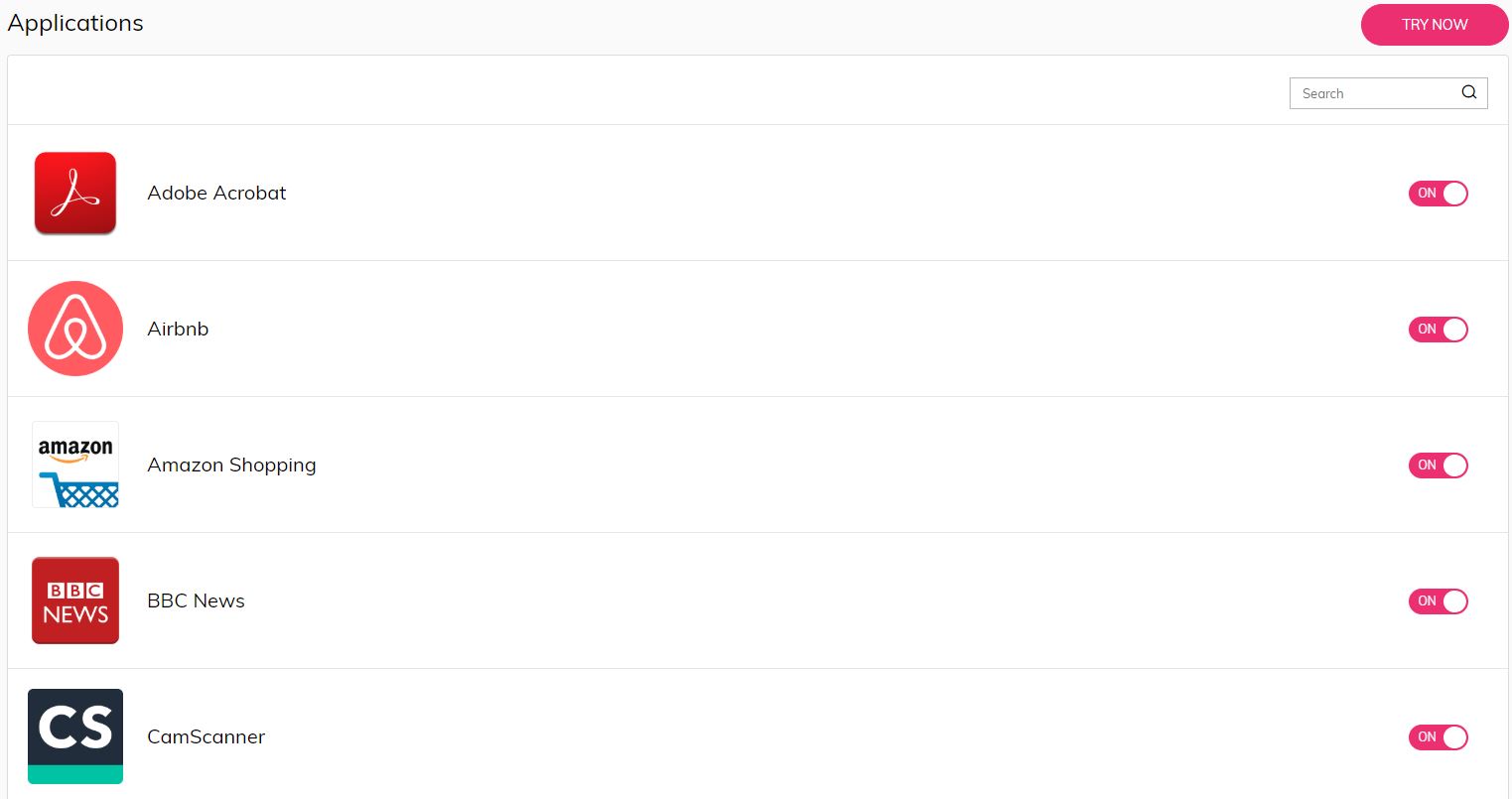1512x799 pixels.
Task: Open the Amazon Shopping entry text
Action: 231,466
